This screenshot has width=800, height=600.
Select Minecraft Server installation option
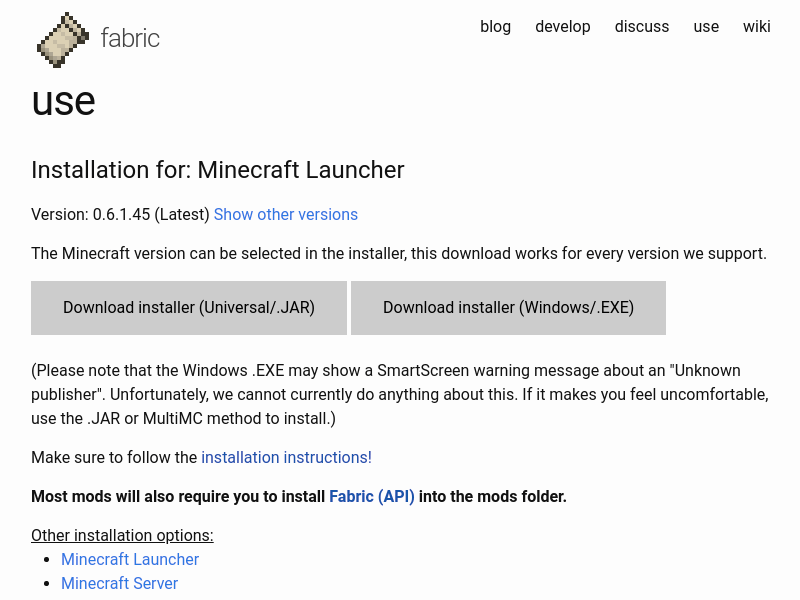pos(119,583)
